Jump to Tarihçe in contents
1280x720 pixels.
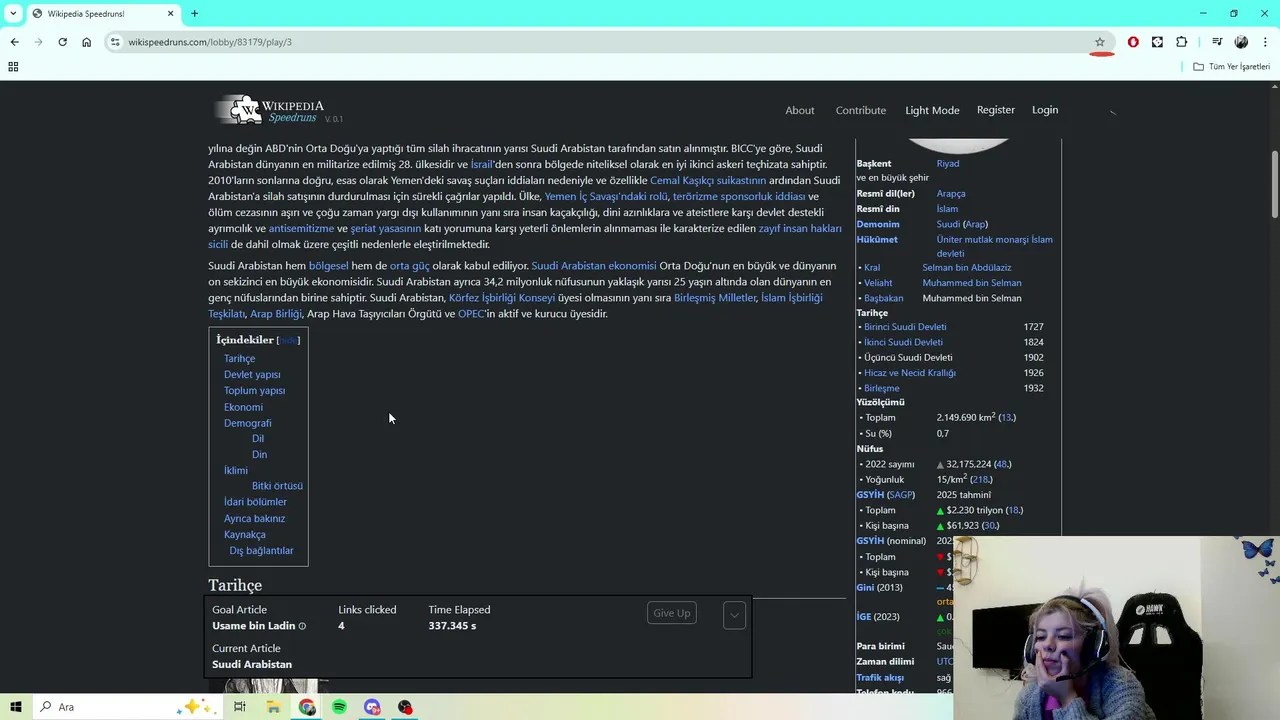(239, 358)
